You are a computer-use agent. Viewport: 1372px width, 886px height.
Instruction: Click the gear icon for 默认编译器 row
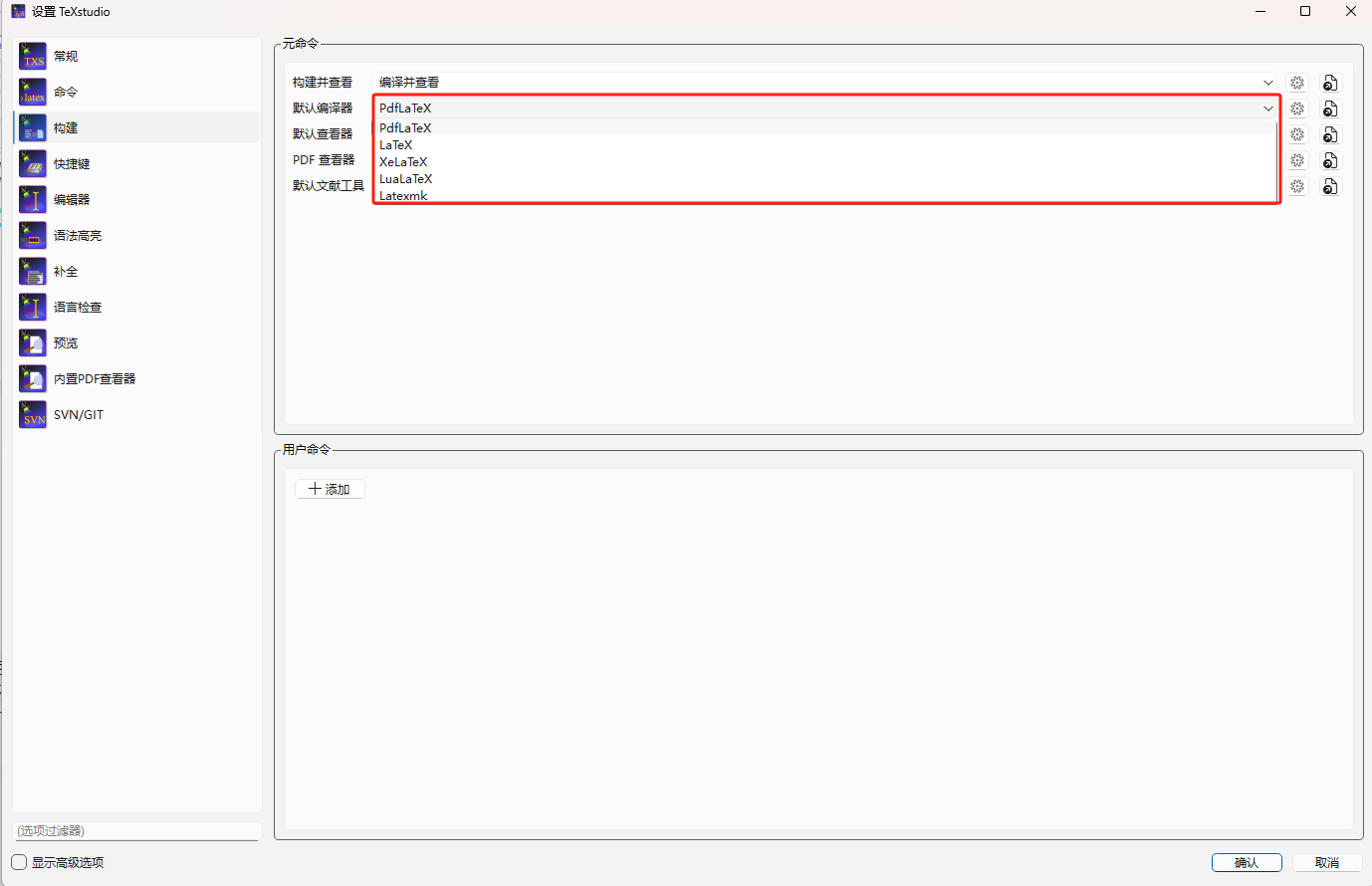1297,109
